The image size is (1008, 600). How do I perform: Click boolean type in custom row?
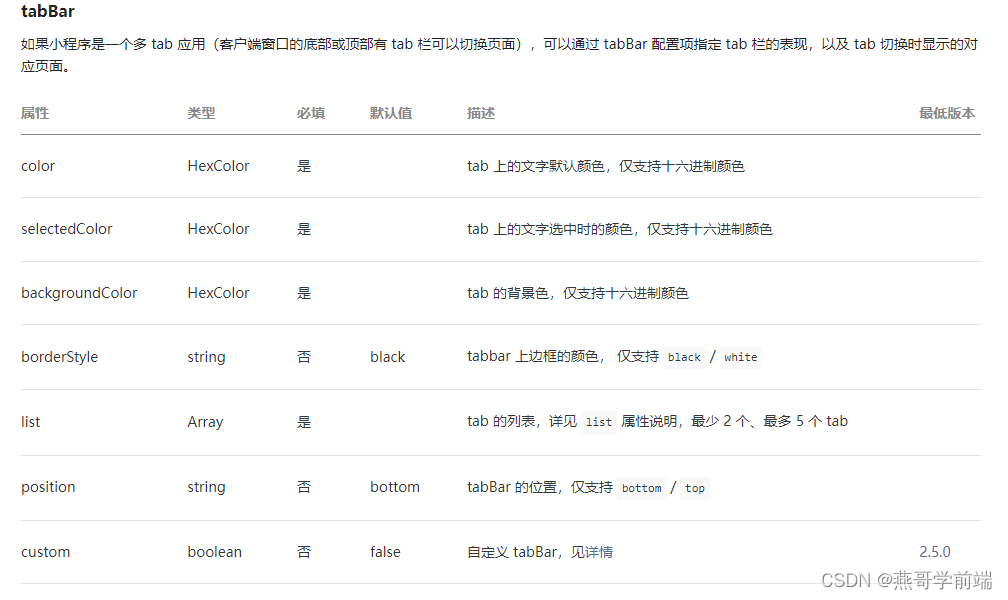215,552
